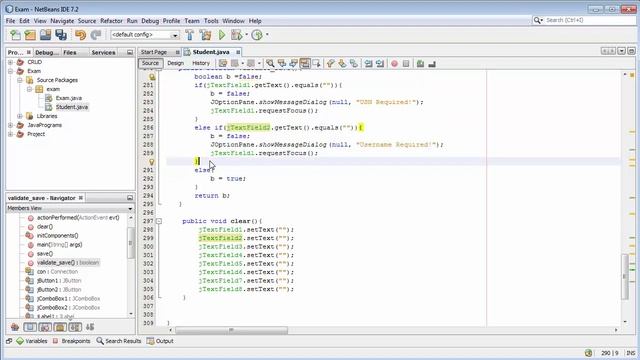Viewport: 640px width, 360px height.
Task: Click the Clean and Build Project icon
Action: tap(205, 35)
